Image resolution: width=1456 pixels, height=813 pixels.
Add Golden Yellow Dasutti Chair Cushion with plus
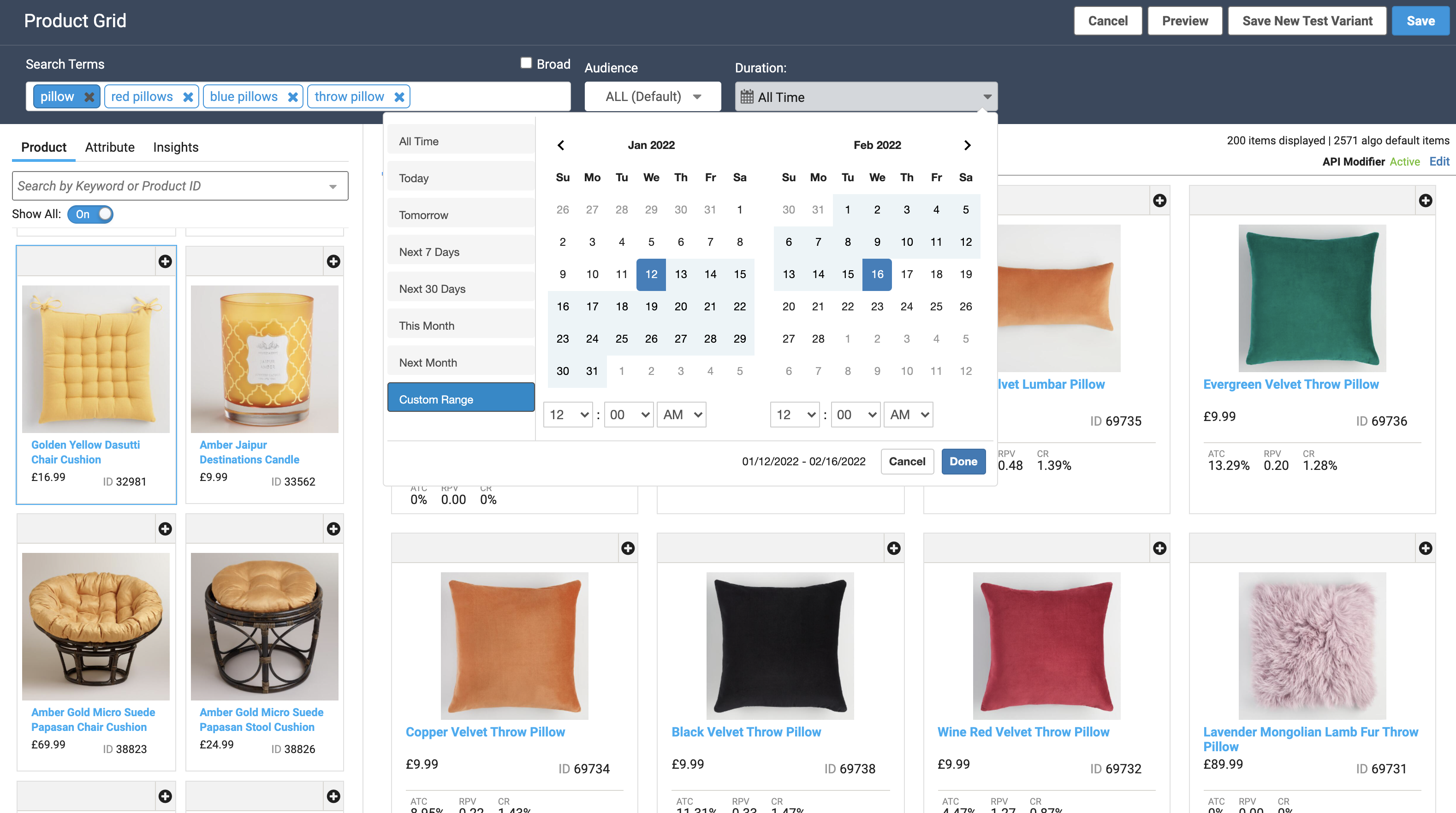coord(165,261)
